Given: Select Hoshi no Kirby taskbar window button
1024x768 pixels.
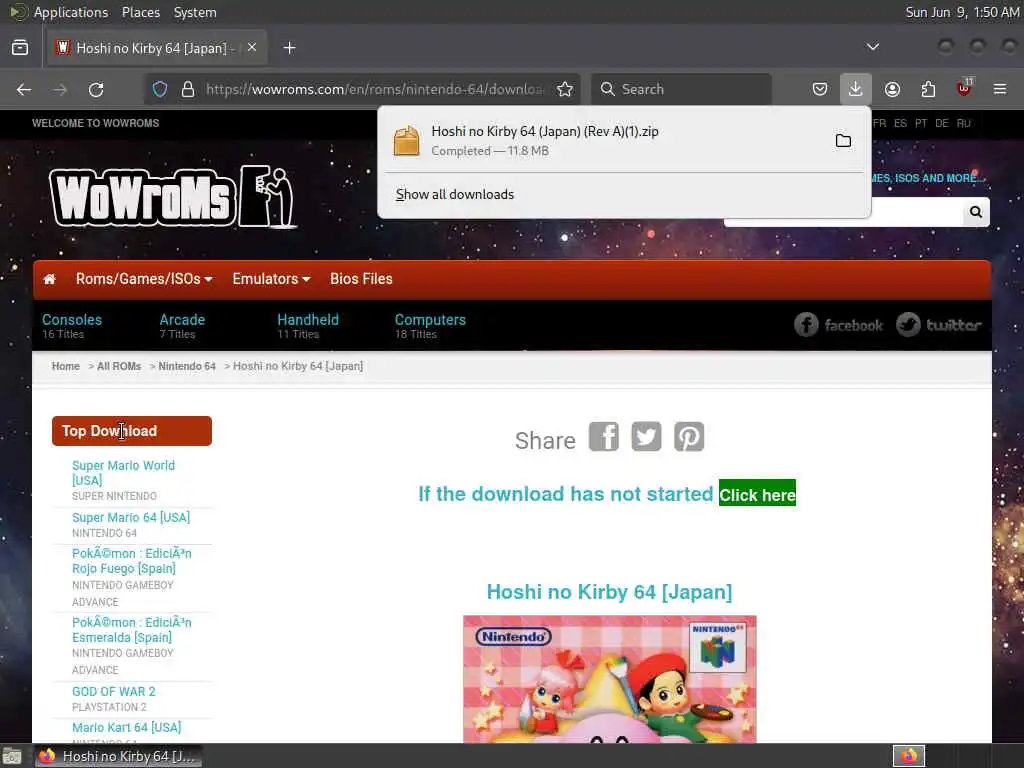Looking at the screenshot, I should click(118, 756).
